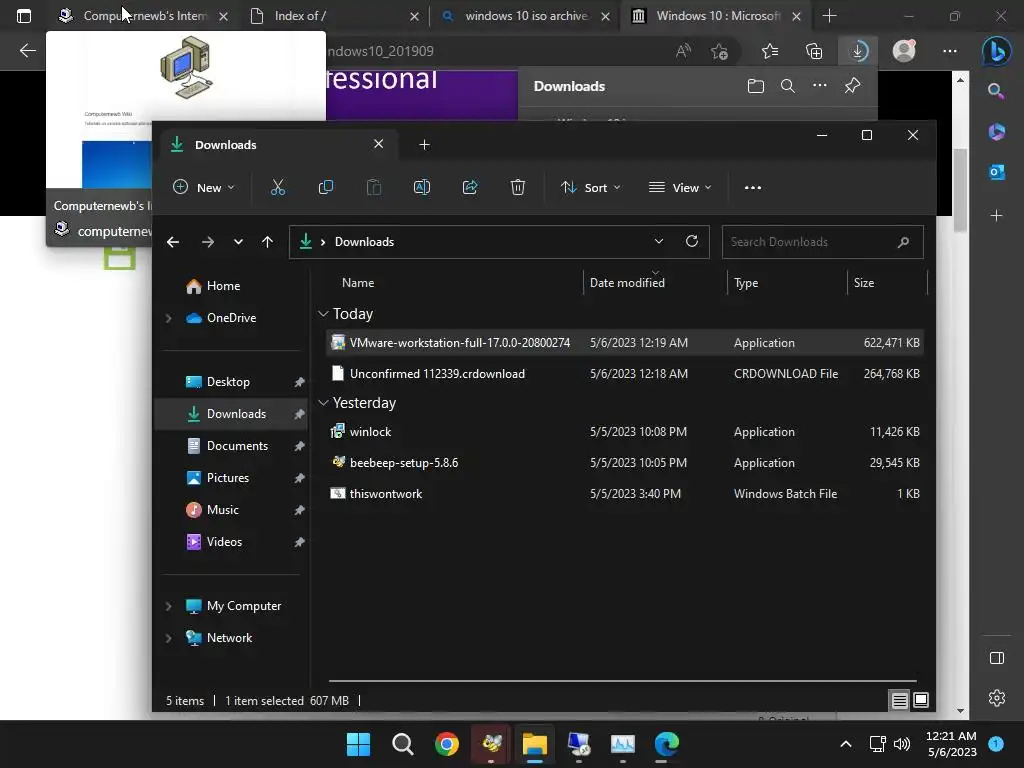The image size is (1024, 768).
Task: Click the Share icon in Explorer toolbar
Action: coord(470,187)
